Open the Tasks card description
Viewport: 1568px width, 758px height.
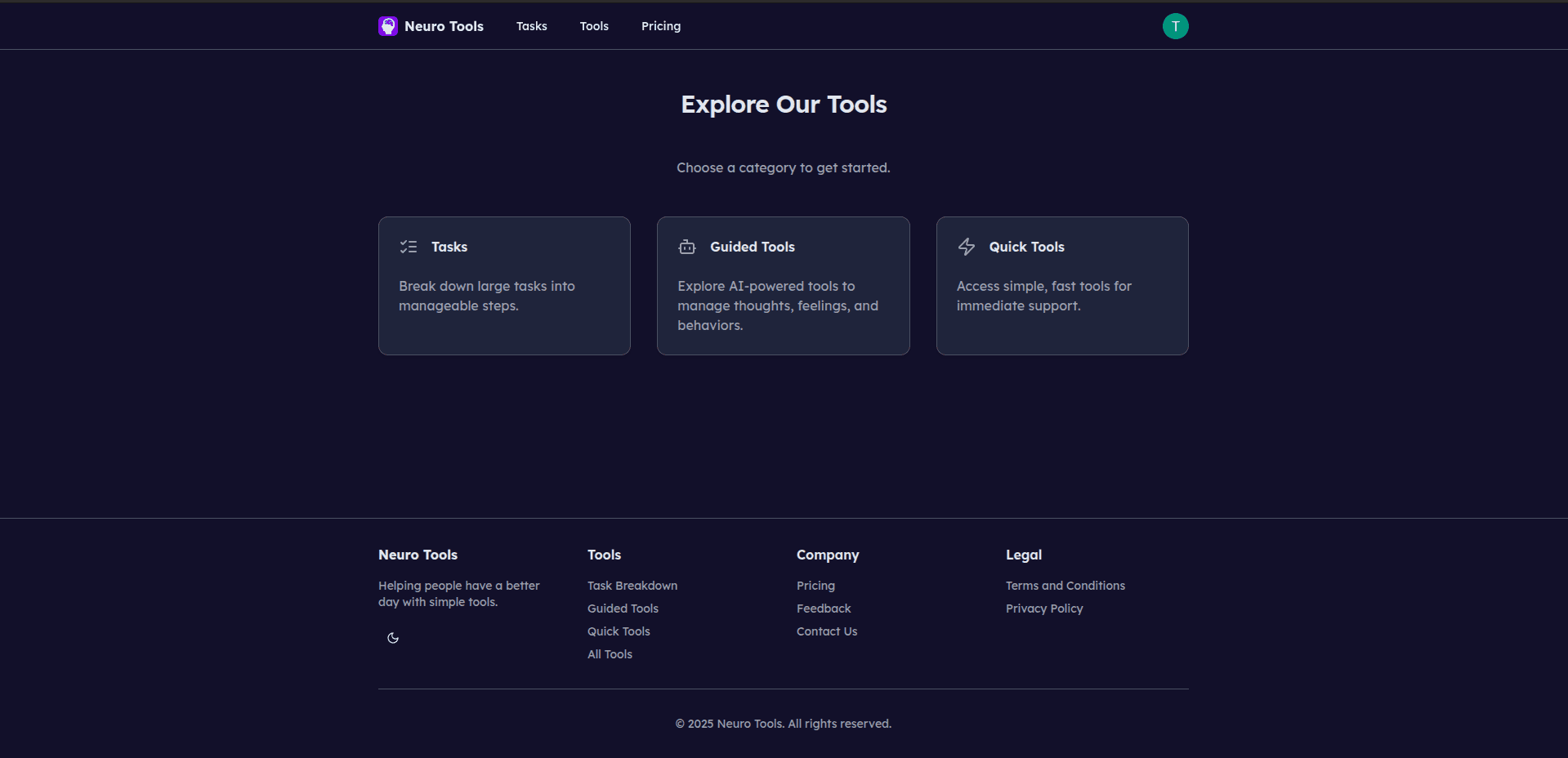487,296
